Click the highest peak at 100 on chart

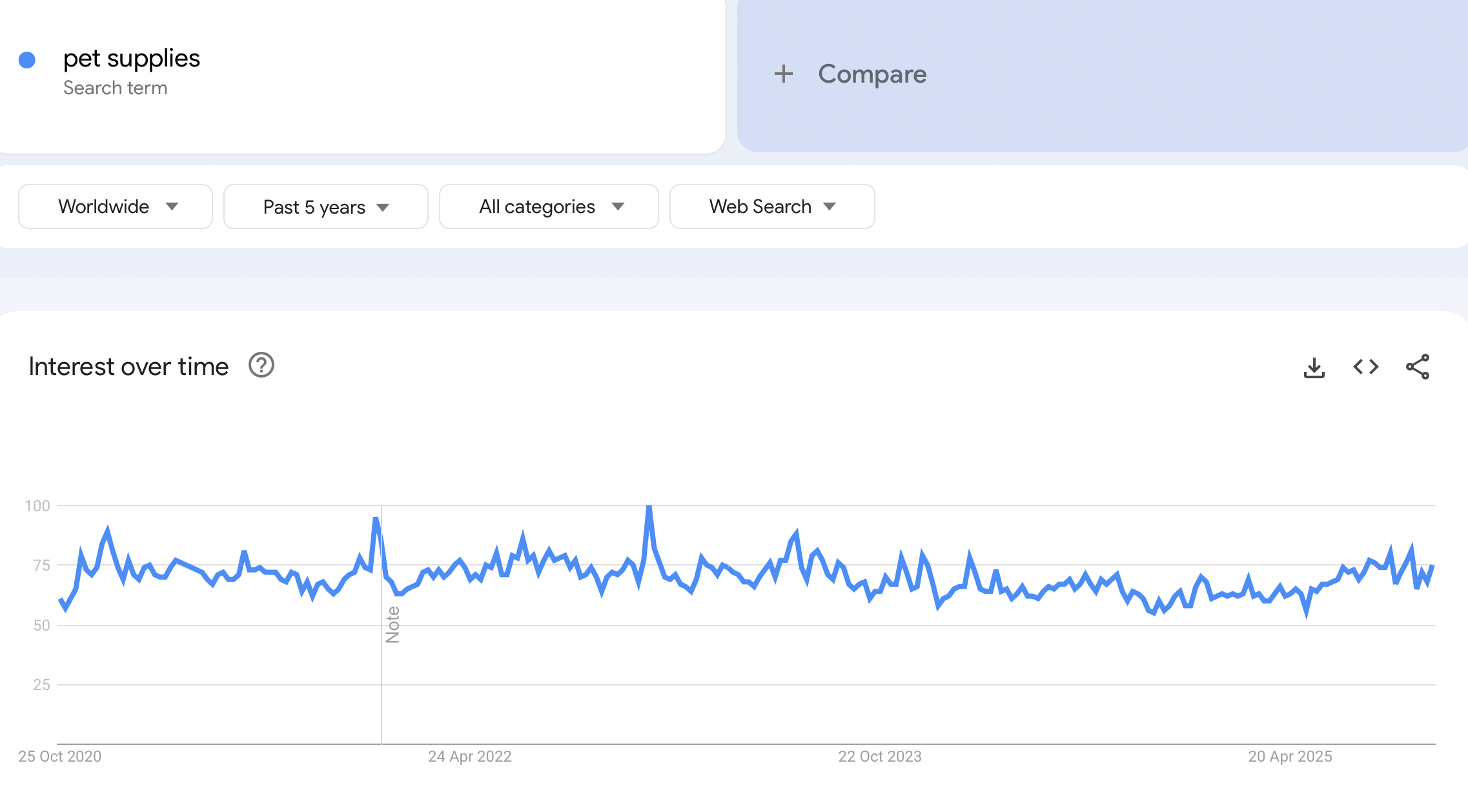(649, 507)
